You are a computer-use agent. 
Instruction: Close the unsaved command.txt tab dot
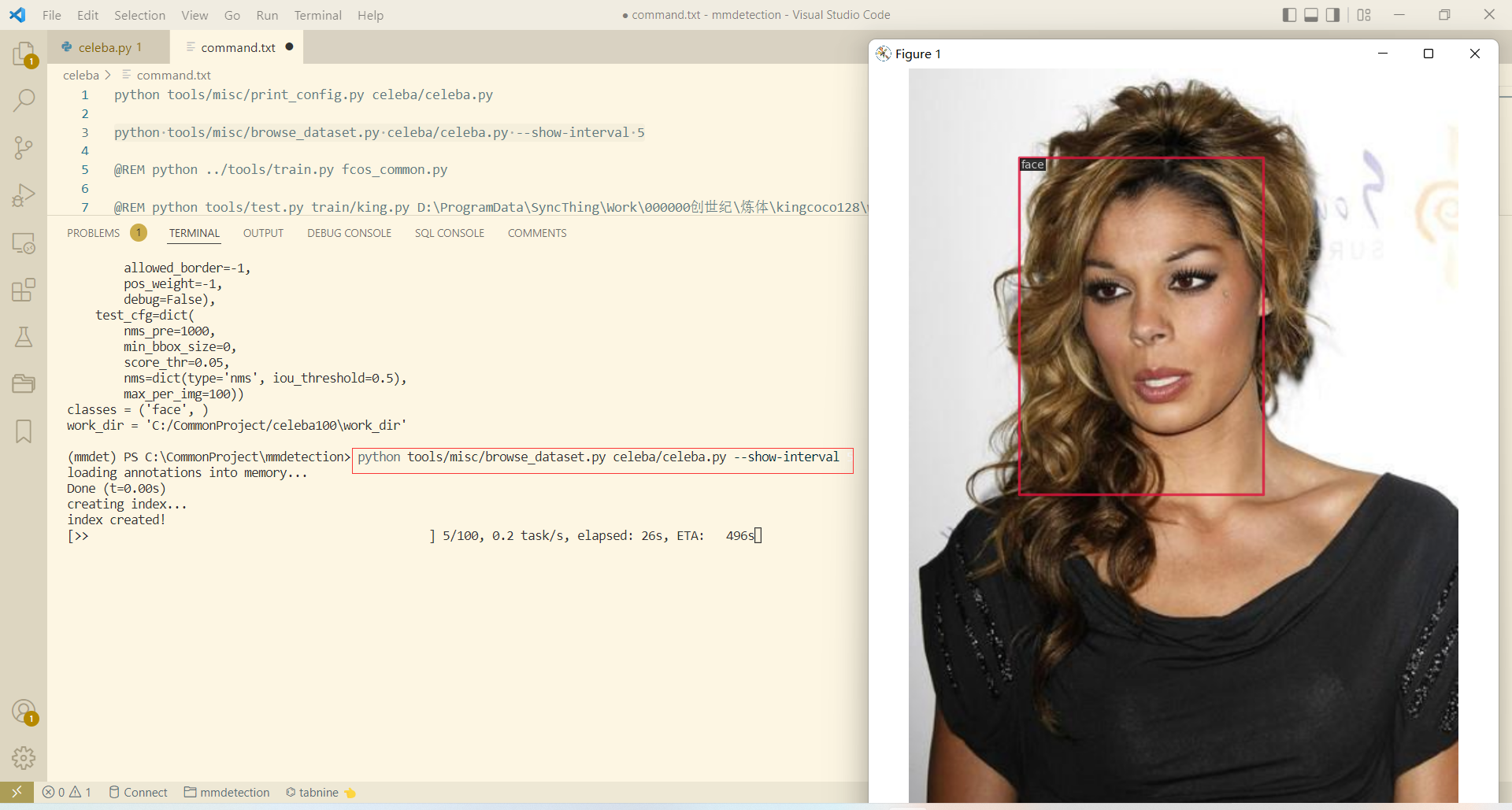[x=289, y=46]
